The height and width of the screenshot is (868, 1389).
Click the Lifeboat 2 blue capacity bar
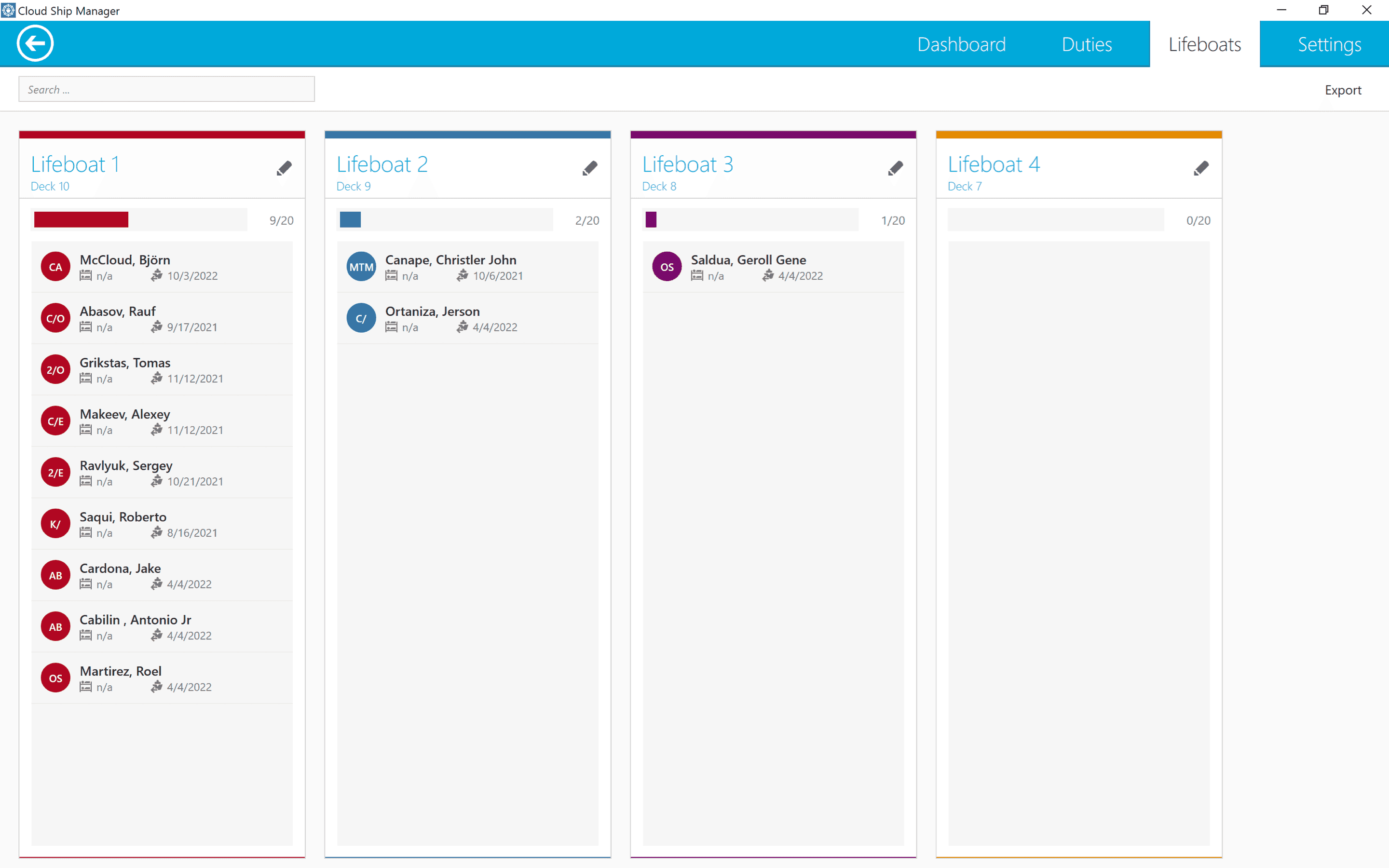tap(350, 220)
